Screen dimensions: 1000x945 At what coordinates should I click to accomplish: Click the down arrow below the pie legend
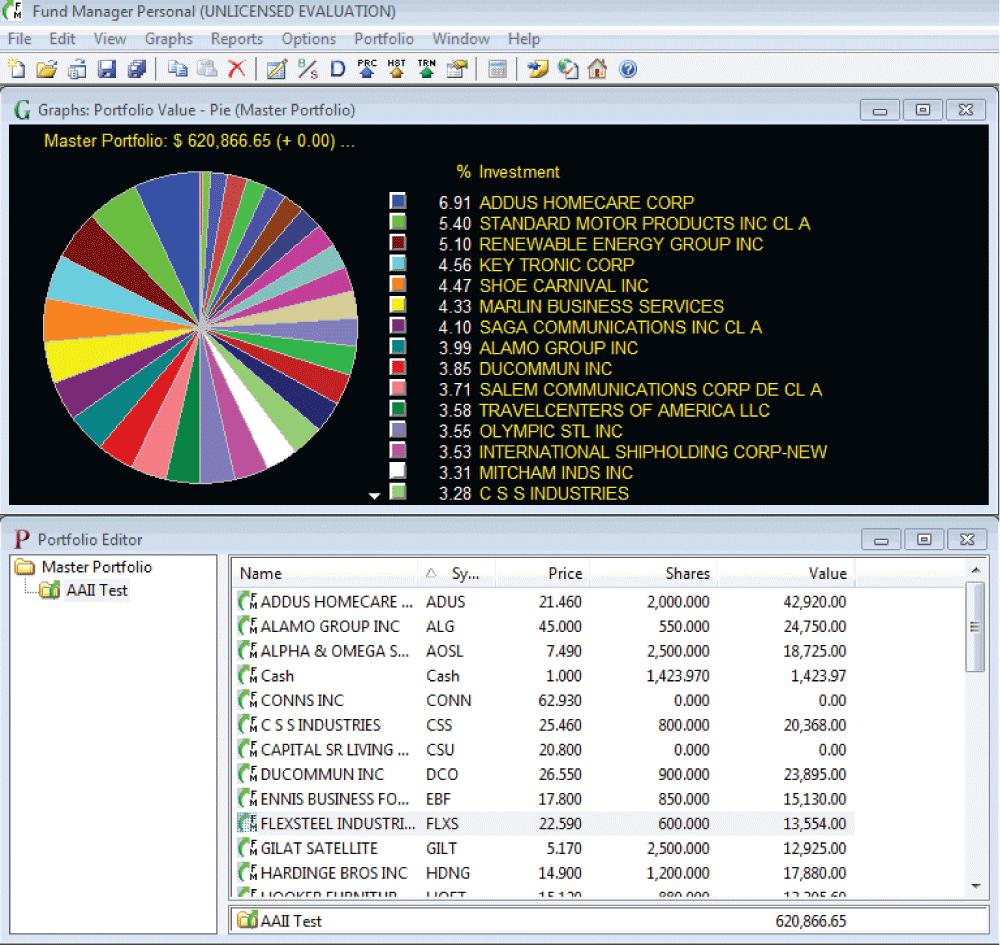pos(375,493)
